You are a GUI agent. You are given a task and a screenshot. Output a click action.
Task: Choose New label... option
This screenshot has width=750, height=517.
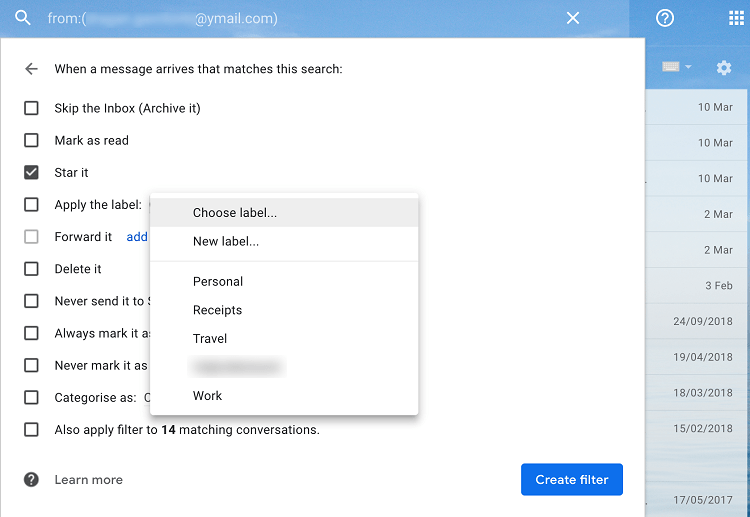coord(226,241)
